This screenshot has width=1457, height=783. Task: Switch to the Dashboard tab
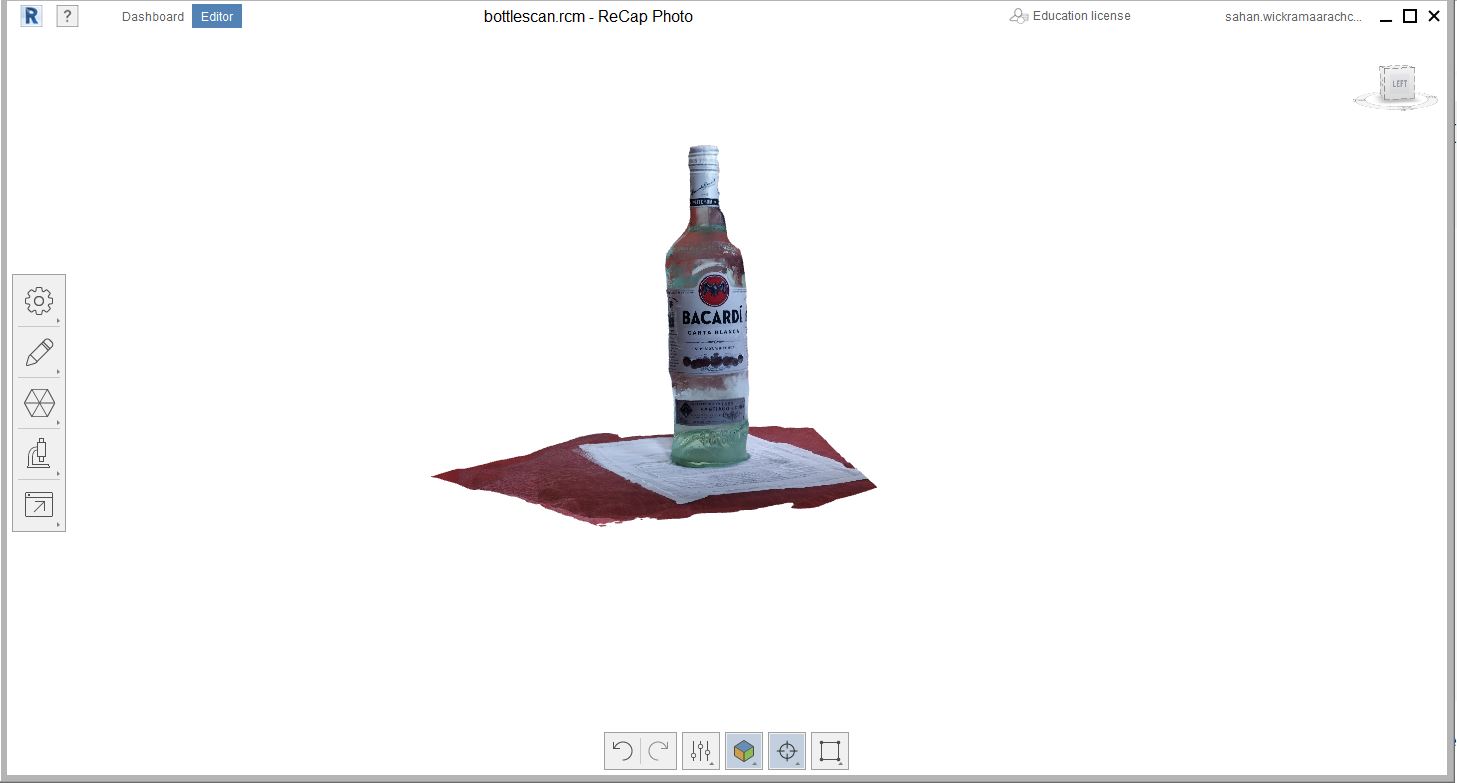[x=153, y=16]
